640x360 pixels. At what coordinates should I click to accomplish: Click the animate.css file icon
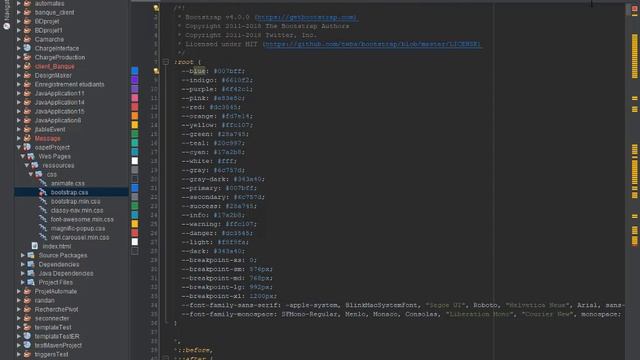tap(43, 183)
